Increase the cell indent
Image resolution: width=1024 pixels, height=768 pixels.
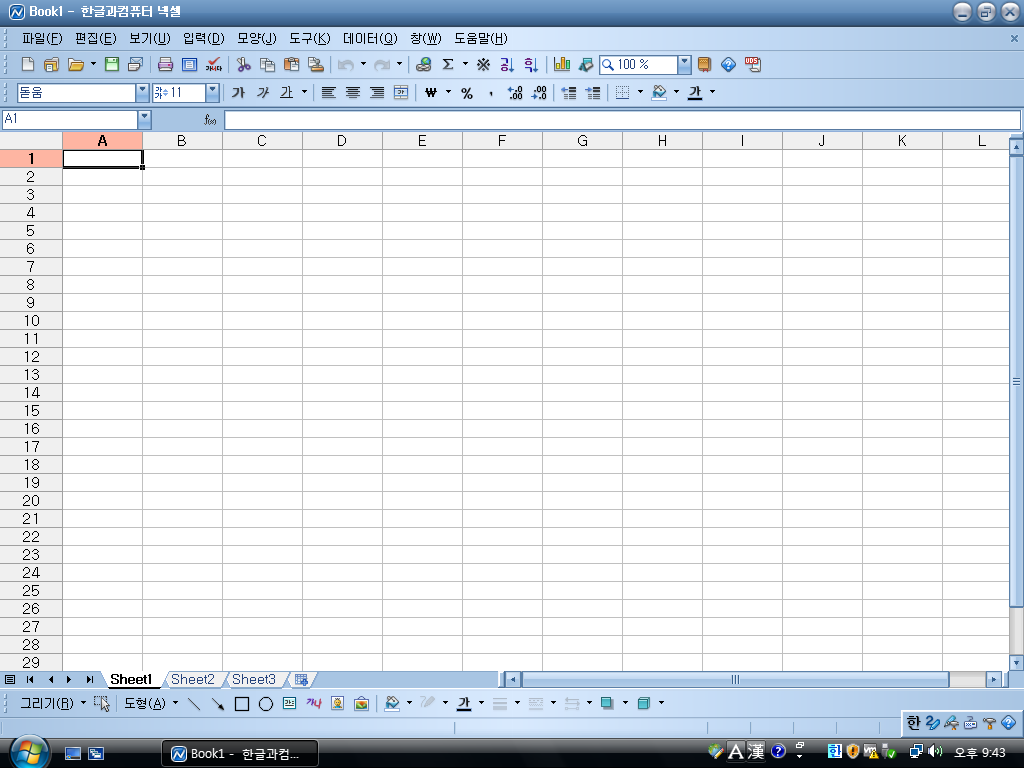[x=593, y=93]
